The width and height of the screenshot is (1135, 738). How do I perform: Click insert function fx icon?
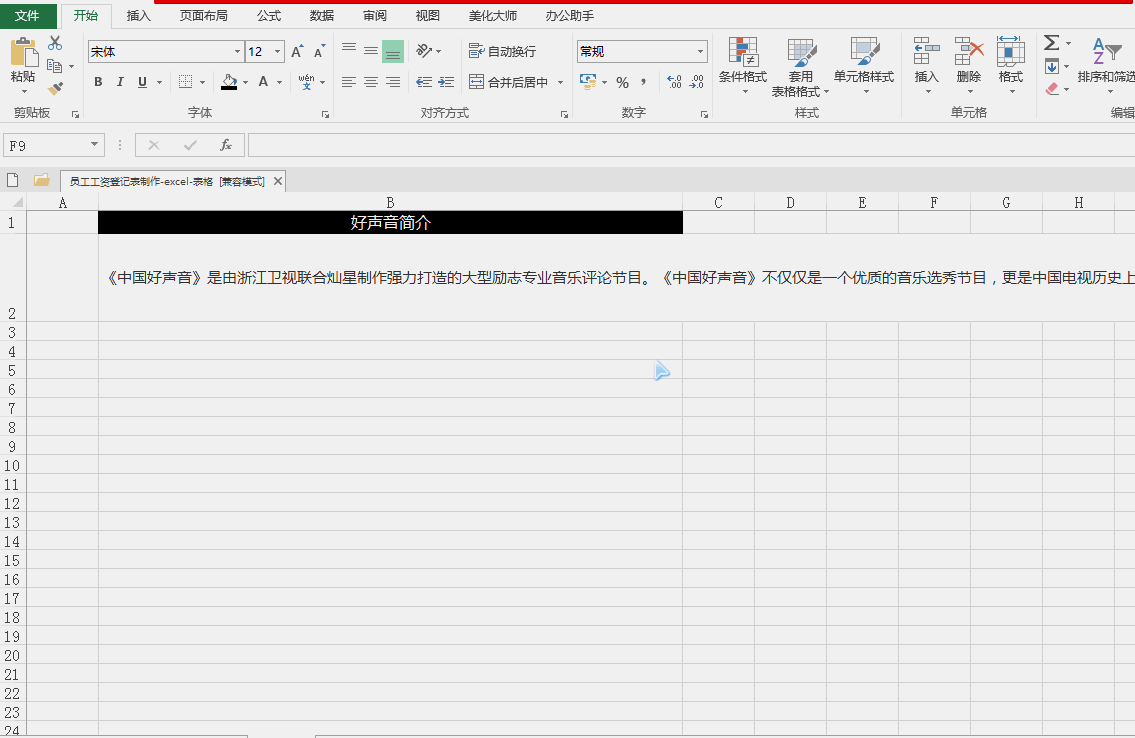(226, 145)
